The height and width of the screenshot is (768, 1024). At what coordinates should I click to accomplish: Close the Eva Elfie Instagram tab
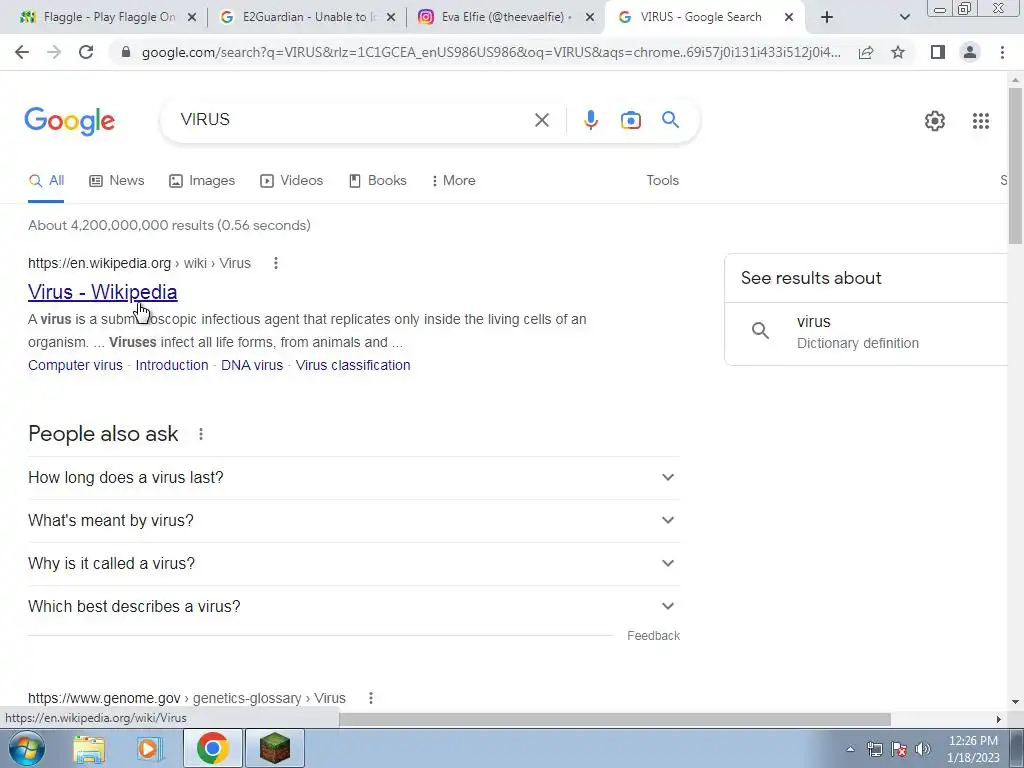tap(590, 18)
